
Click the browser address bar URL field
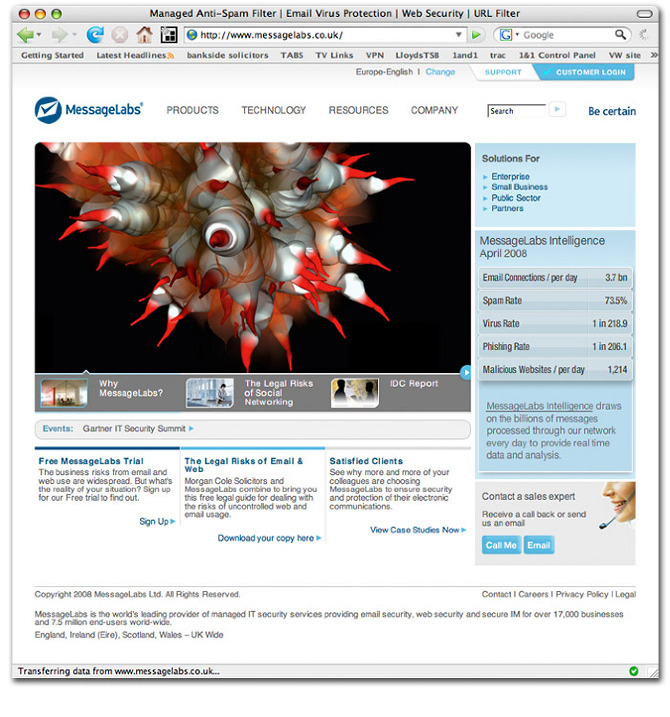coord(326,35)
